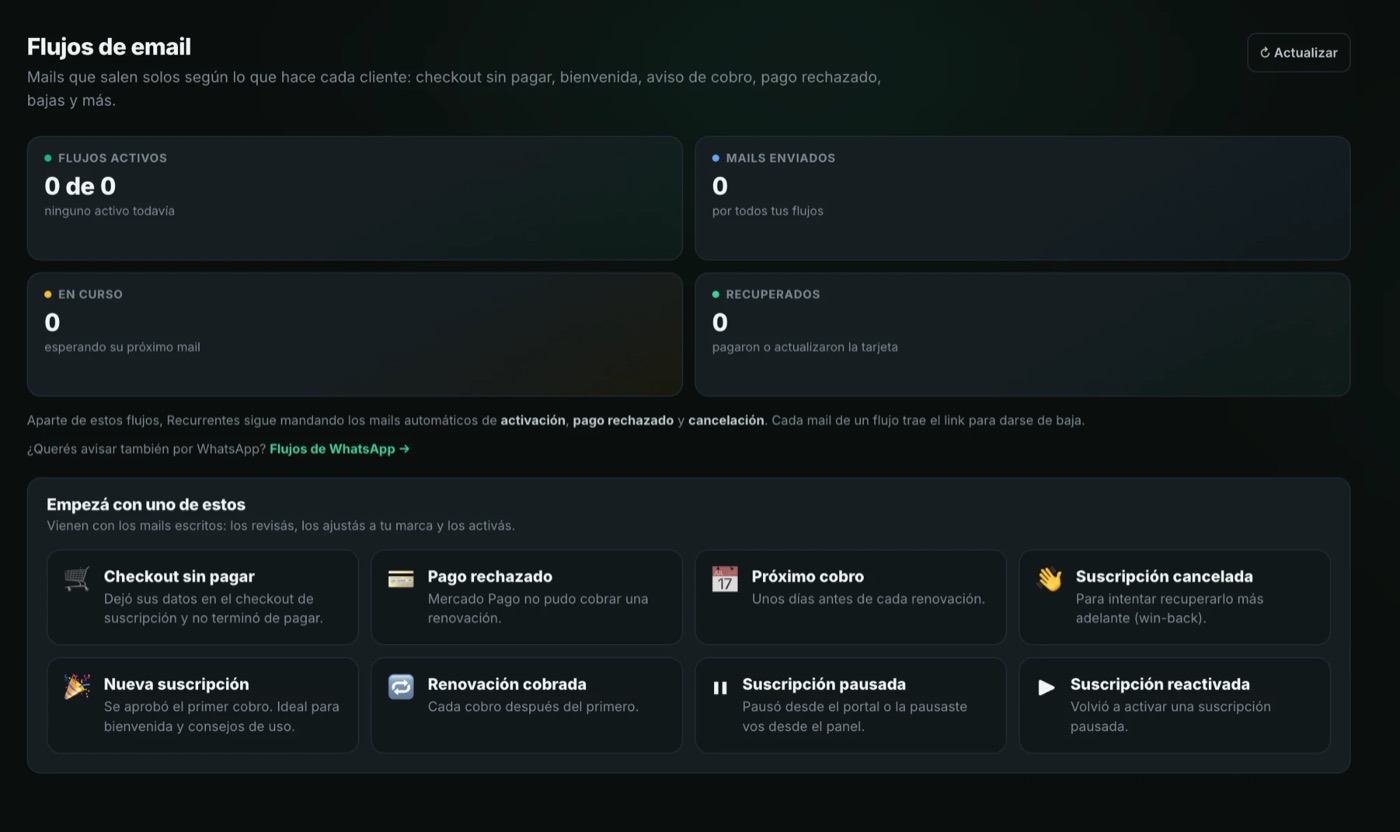Click the Mails enviados stat label

[781, 158]
